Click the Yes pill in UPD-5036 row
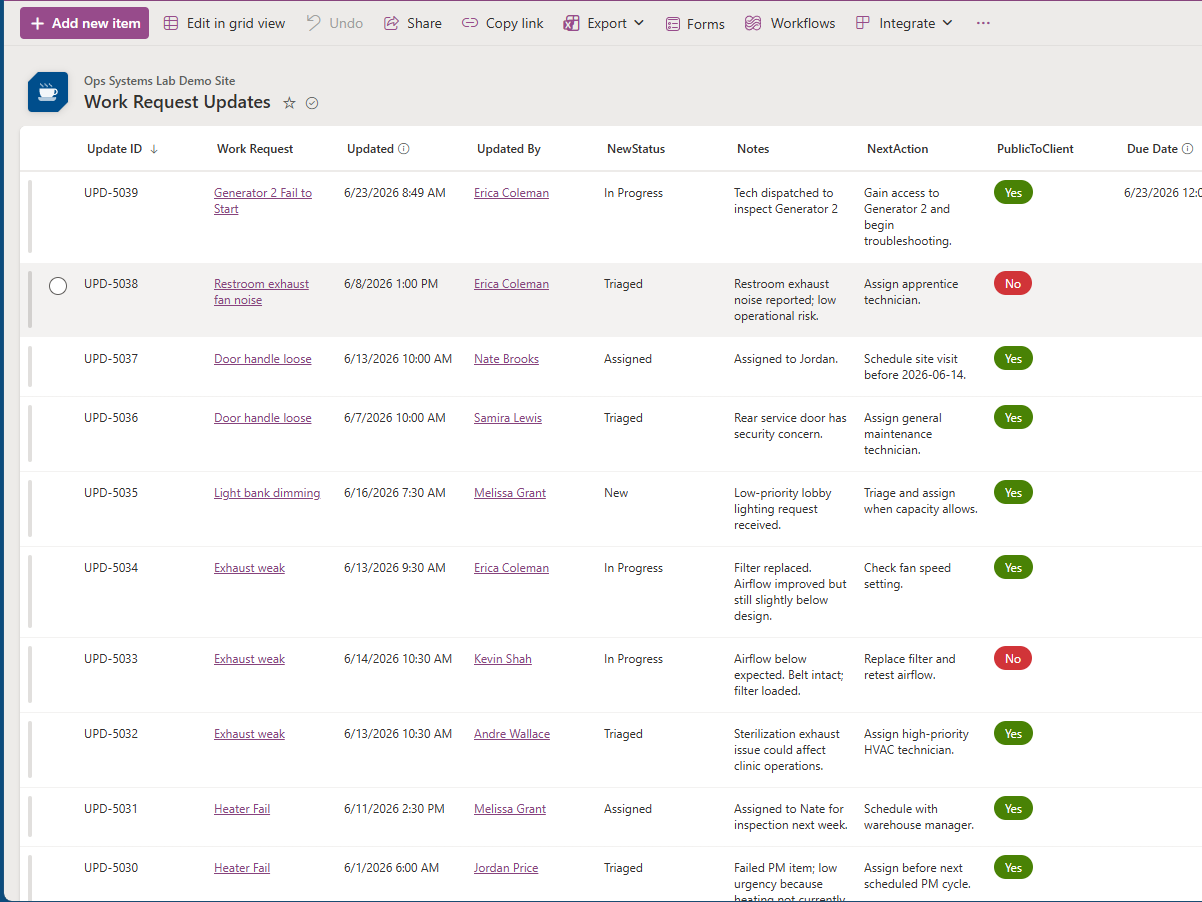 pyautogui.click(x=1013, y=418)
